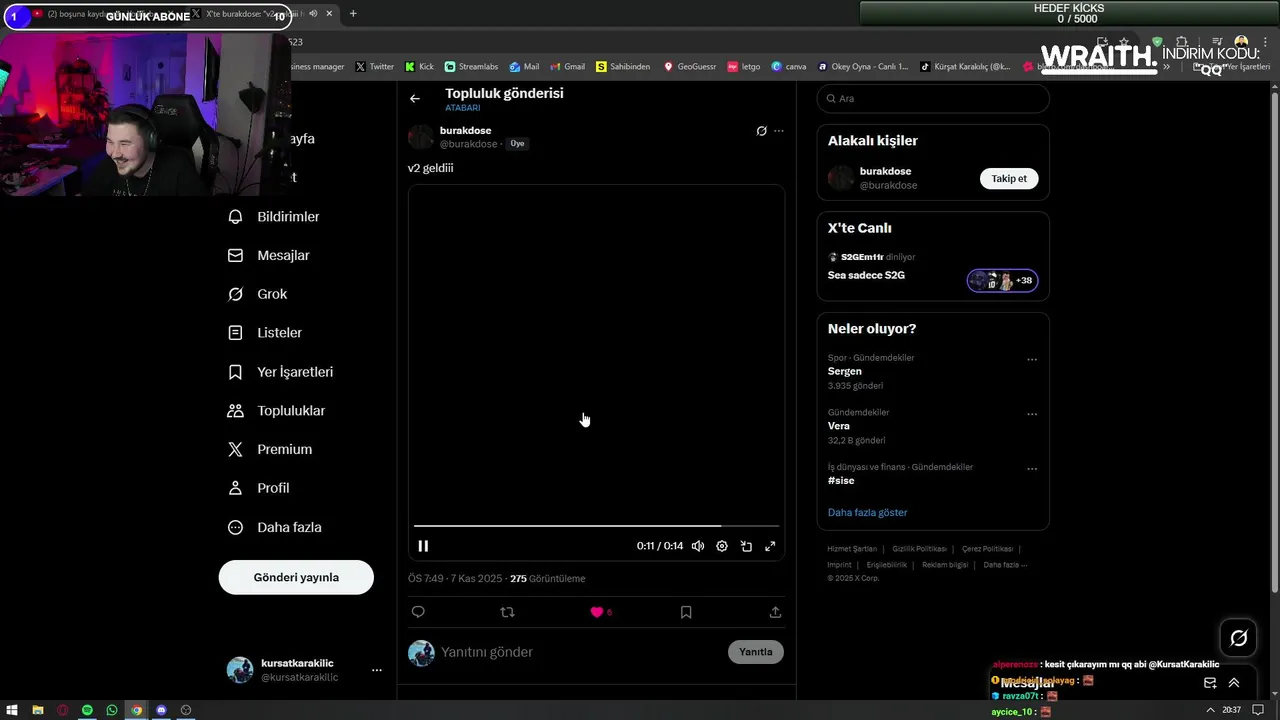
Task: Toggle picture-in-picture for the video
Action: [x=746, y=546]
